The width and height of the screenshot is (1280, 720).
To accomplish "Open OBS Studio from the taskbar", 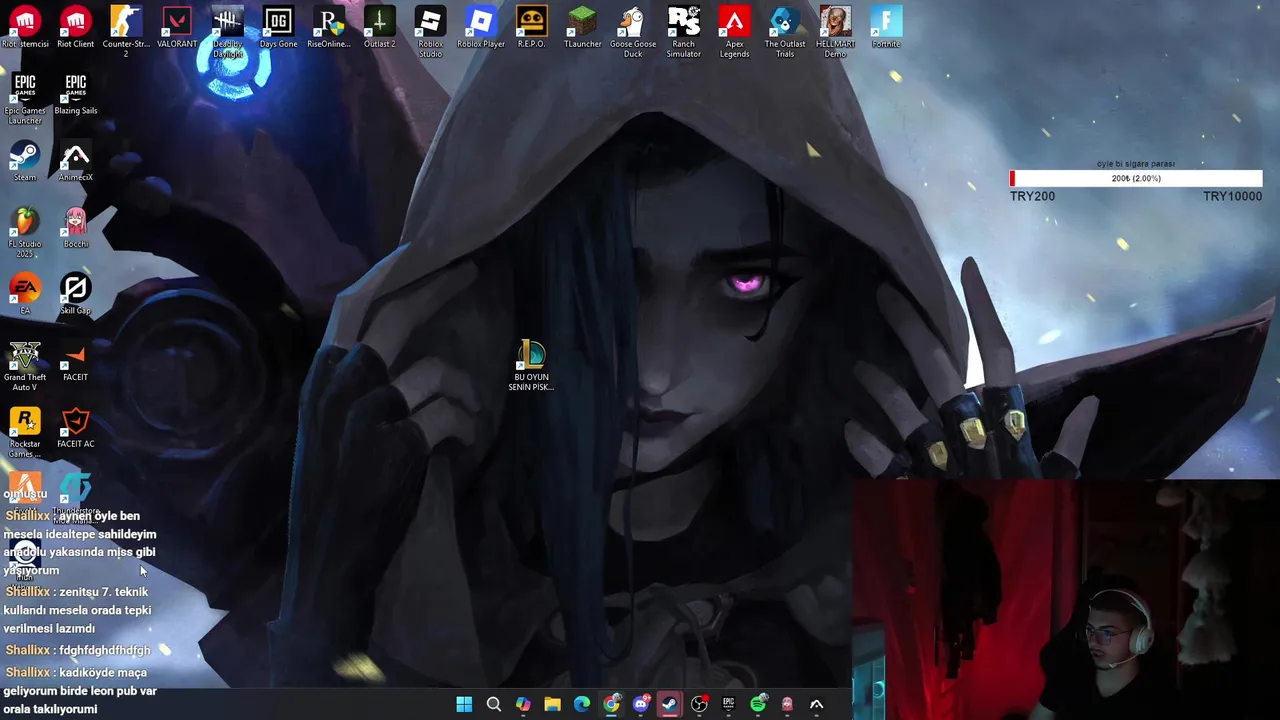I will 699,704.
